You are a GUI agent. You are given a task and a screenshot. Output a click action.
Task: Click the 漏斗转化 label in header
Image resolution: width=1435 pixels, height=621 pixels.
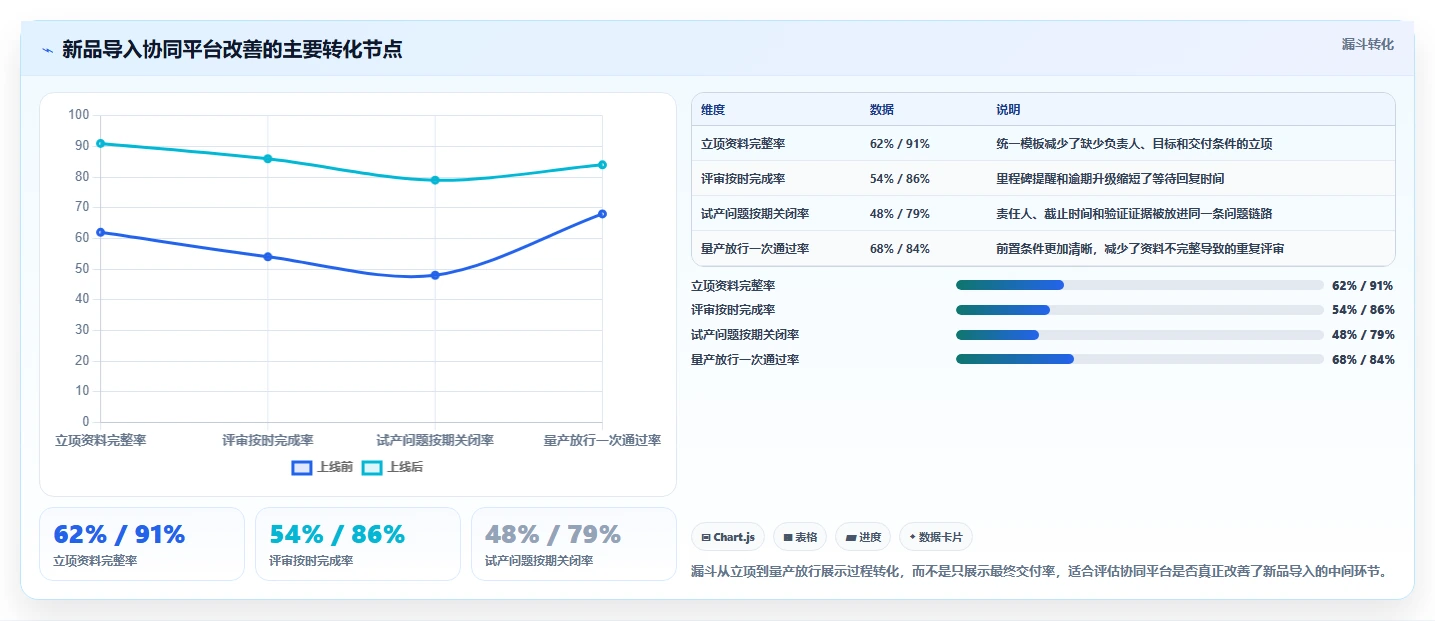point(1368,44)
